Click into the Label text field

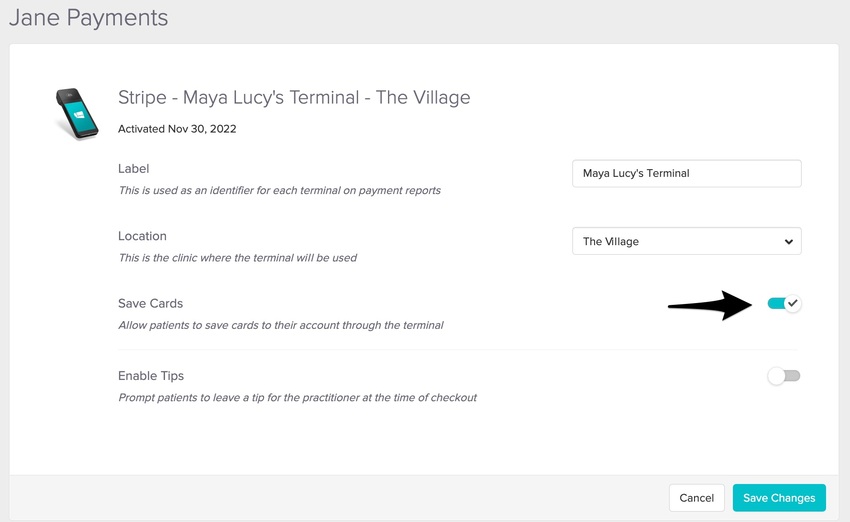(x=686, y=173)
